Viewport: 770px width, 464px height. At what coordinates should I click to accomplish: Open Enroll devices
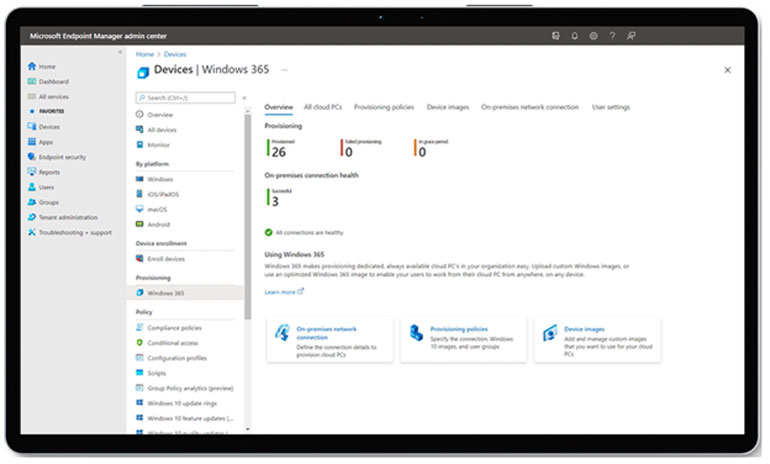click(160, 259)
